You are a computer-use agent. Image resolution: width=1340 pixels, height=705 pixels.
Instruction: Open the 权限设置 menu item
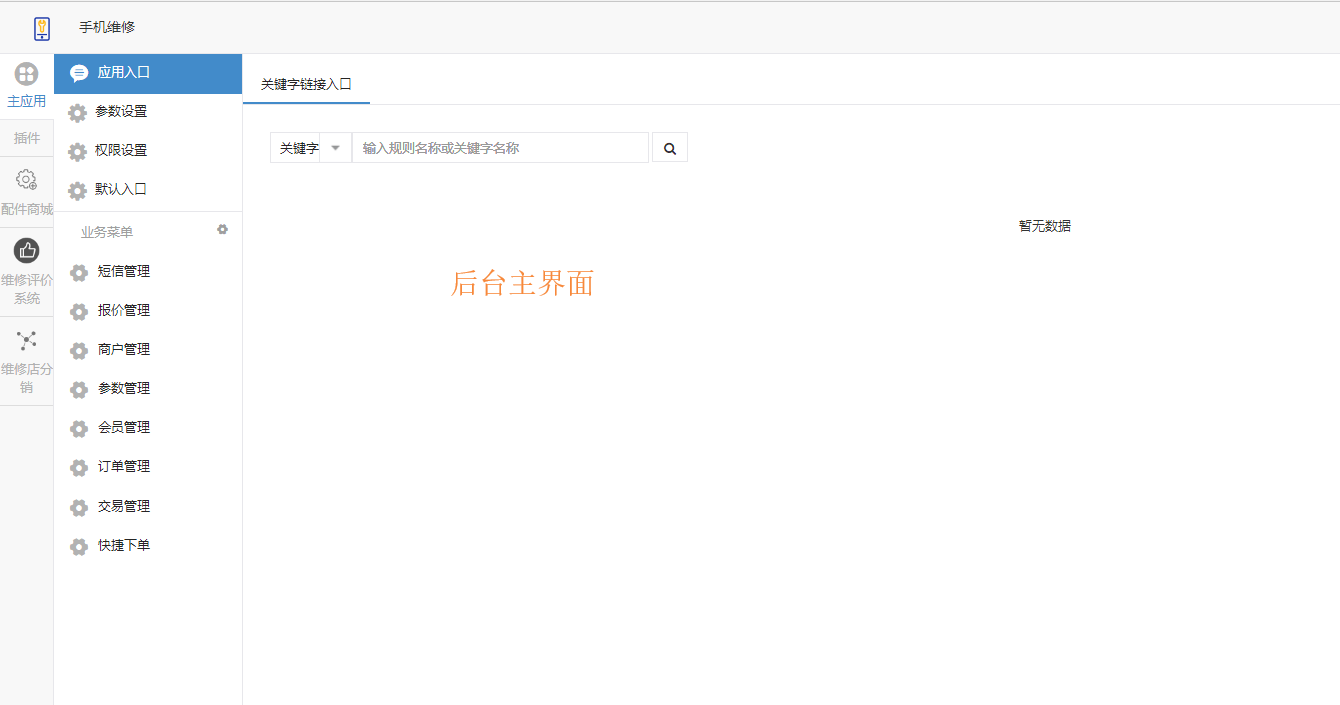coord(120,150)
